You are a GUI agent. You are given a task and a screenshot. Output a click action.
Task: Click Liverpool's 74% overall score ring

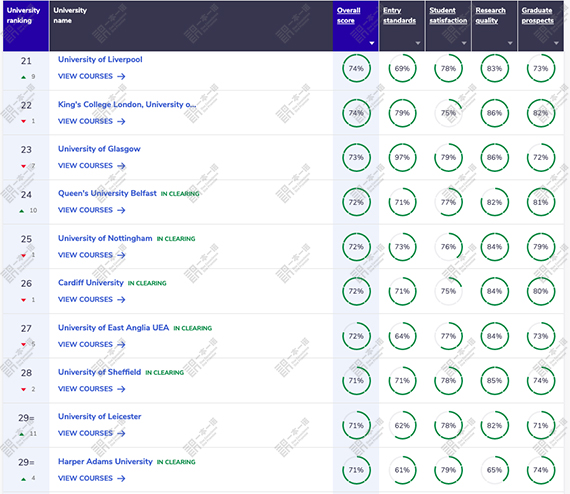(356, 68)
